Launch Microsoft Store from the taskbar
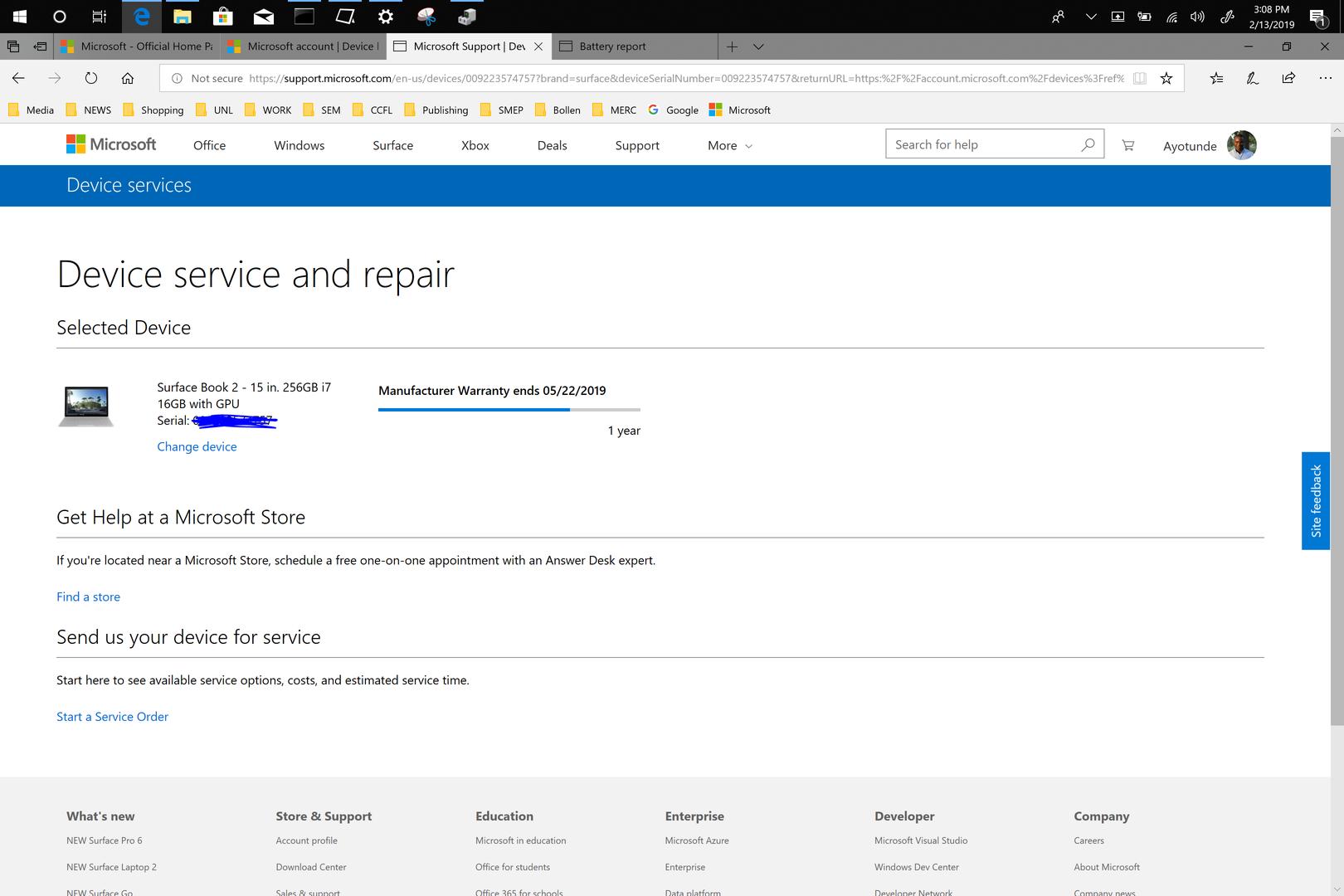 click(222, 16)
